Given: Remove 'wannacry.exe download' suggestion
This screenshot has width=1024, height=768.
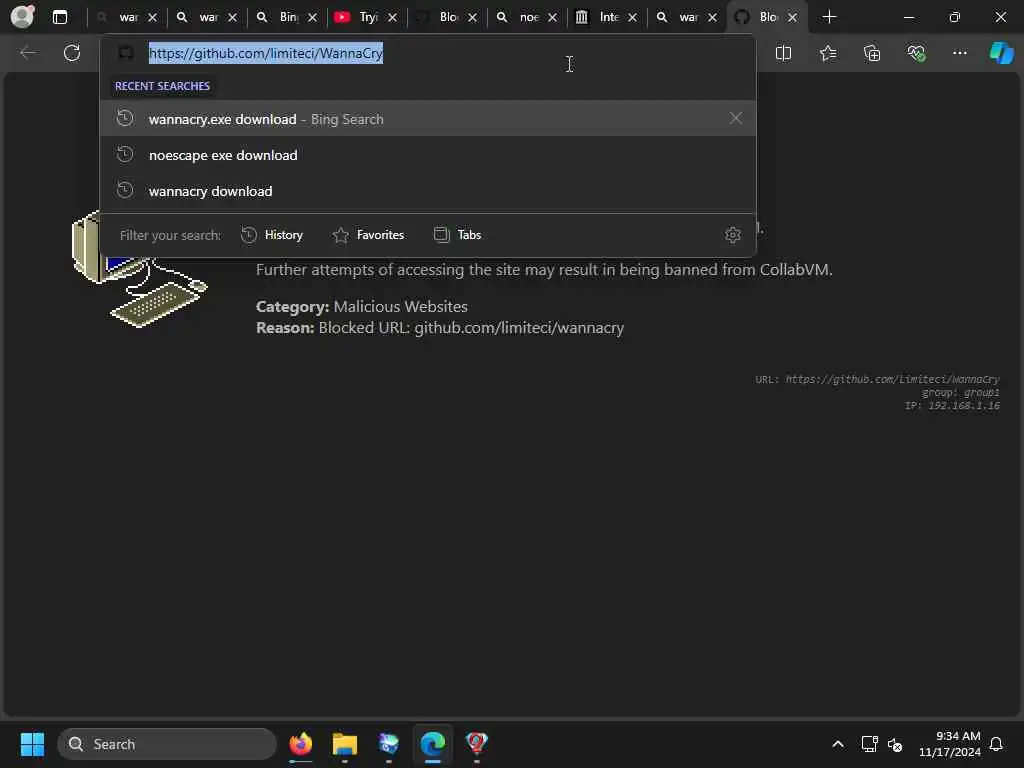Looking at the screenshot, I should 735,118.
